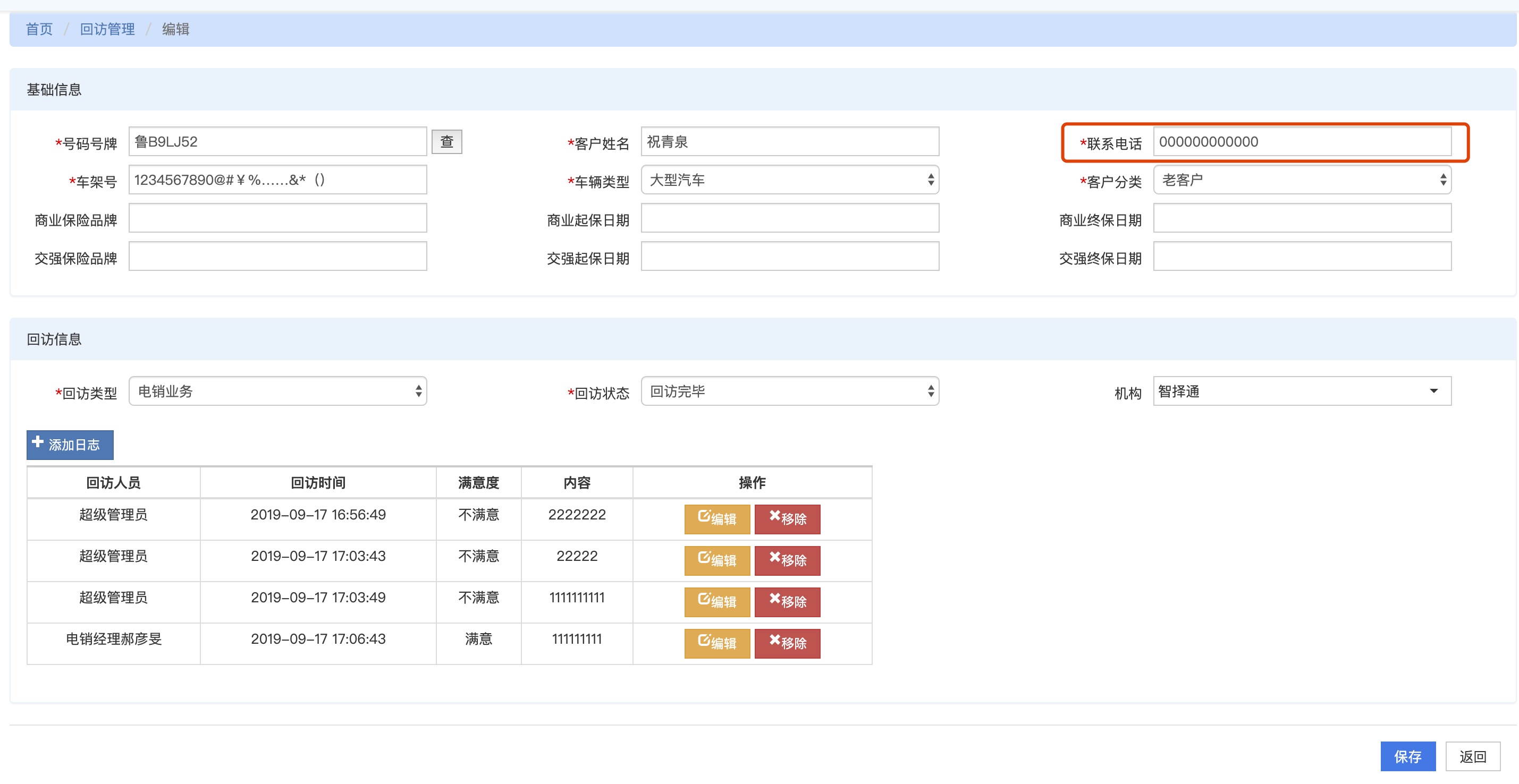Viewport: 1519px width, 784px height.
Task: Remove the 17:03:49 visit log entry
Action: coord(787,601)
